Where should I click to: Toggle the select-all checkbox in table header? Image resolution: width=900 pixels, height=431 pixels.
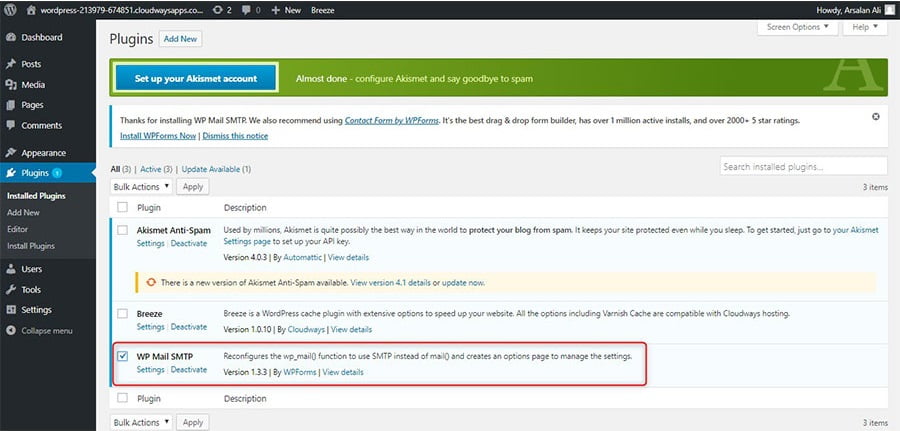tap(122, 207)
